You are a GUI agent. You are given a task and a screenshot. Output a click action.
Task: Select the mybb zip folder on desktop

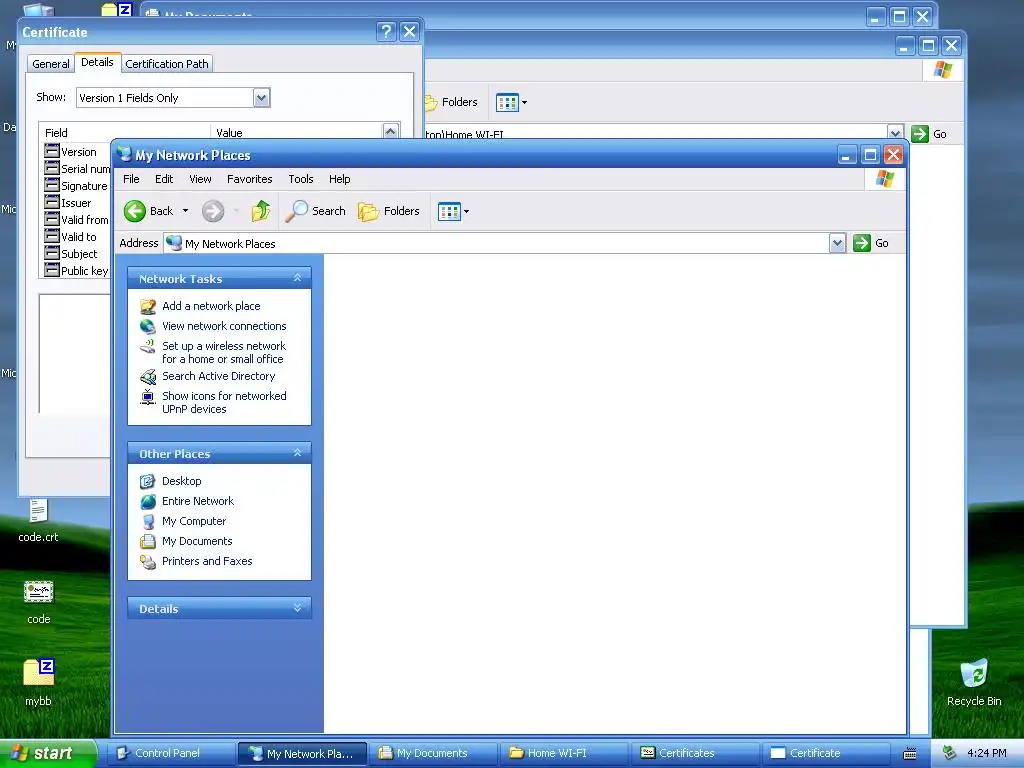(x=39, y=682)
